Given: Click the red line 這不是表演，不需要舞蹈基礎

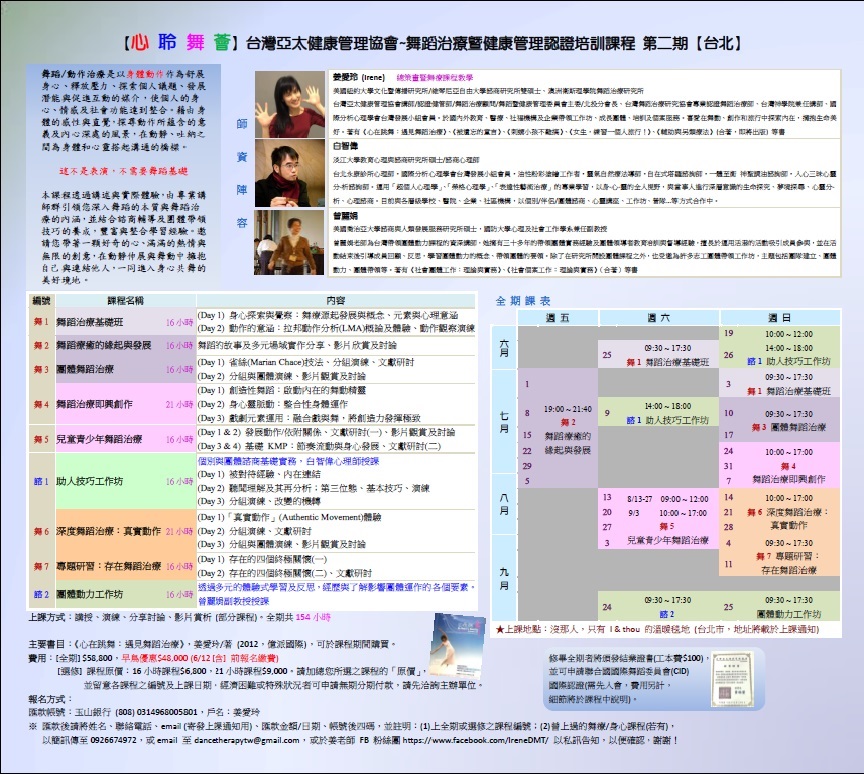Looking at the screenshot, I should coord(123,171).
